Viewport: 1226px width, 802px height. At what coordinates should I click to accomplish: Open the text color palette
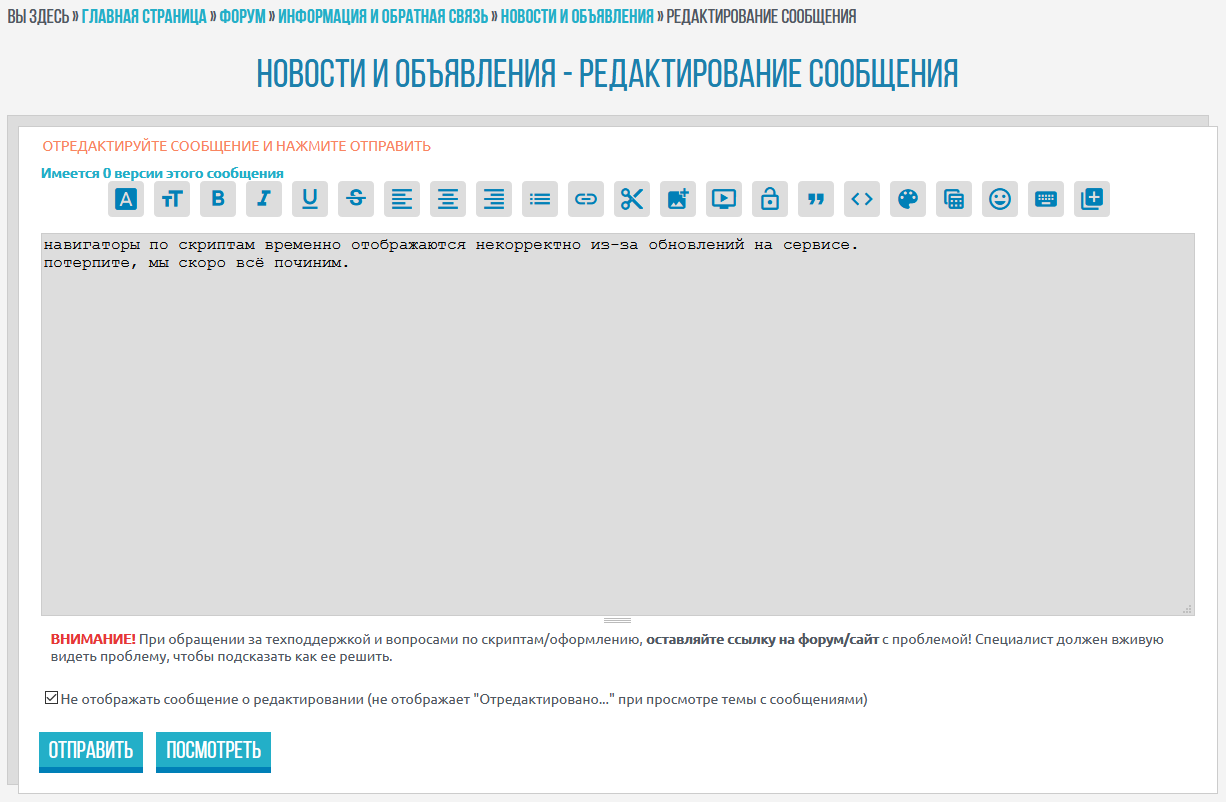coord(908,199)
